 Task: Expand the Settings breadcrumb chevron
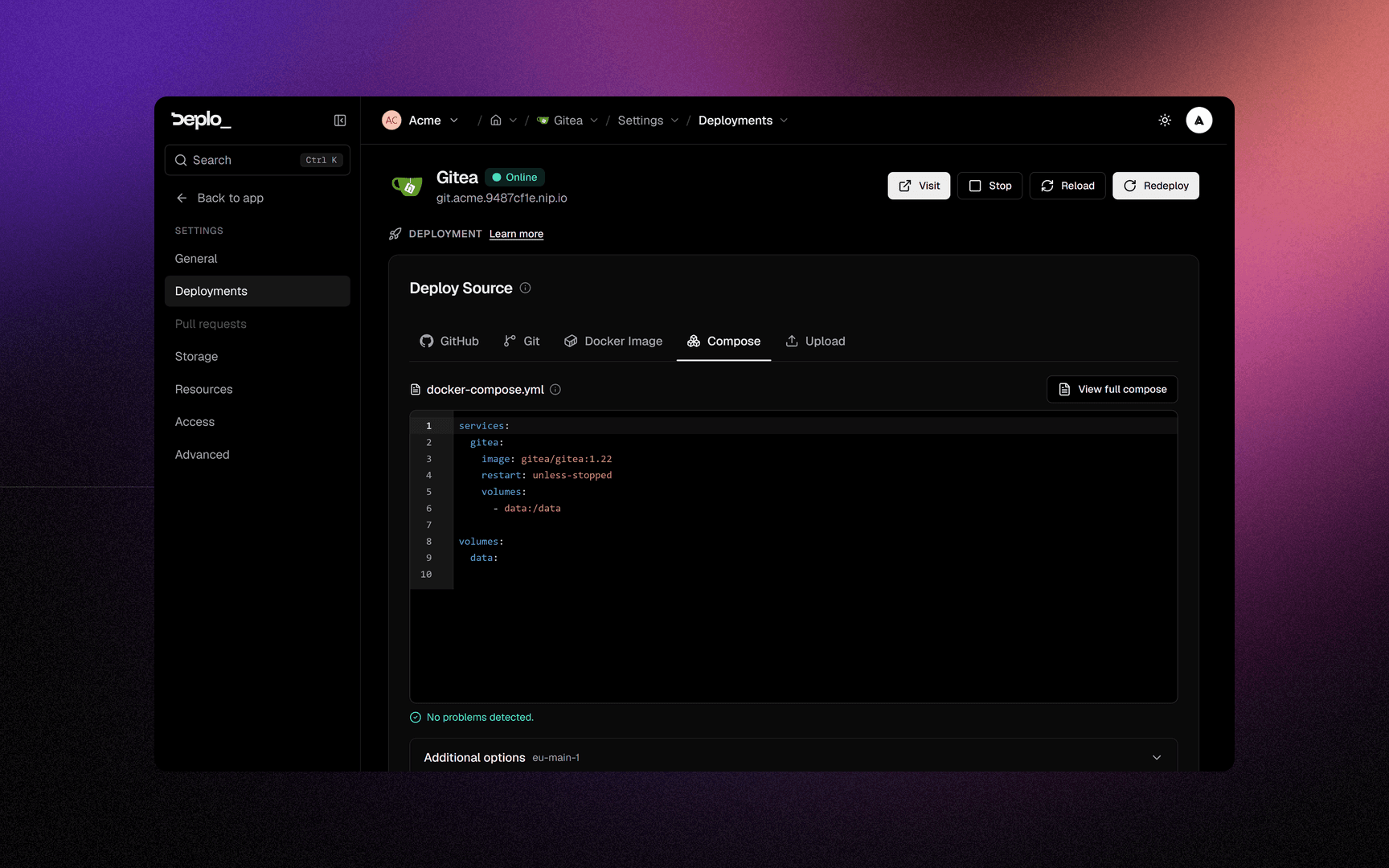[674, 121]
